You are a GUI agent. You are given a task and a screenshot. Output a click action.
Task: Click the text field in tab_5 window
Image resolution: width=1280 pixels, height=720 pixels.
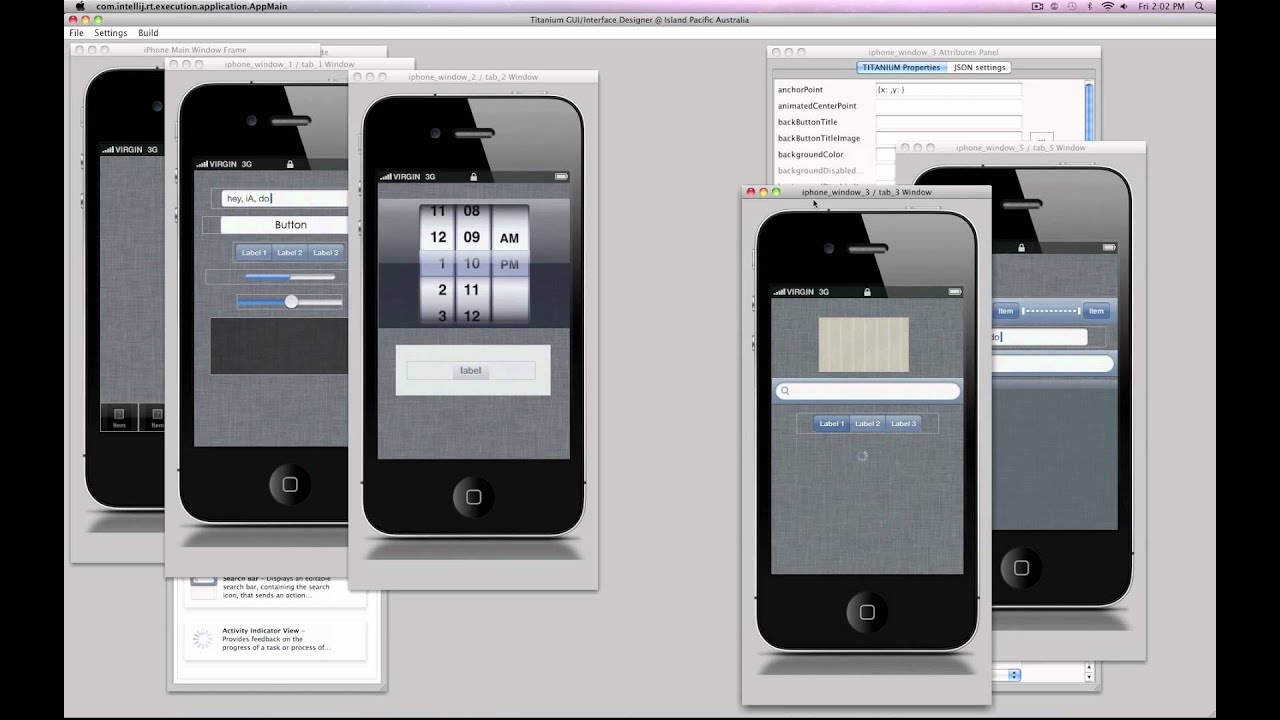1039,337
